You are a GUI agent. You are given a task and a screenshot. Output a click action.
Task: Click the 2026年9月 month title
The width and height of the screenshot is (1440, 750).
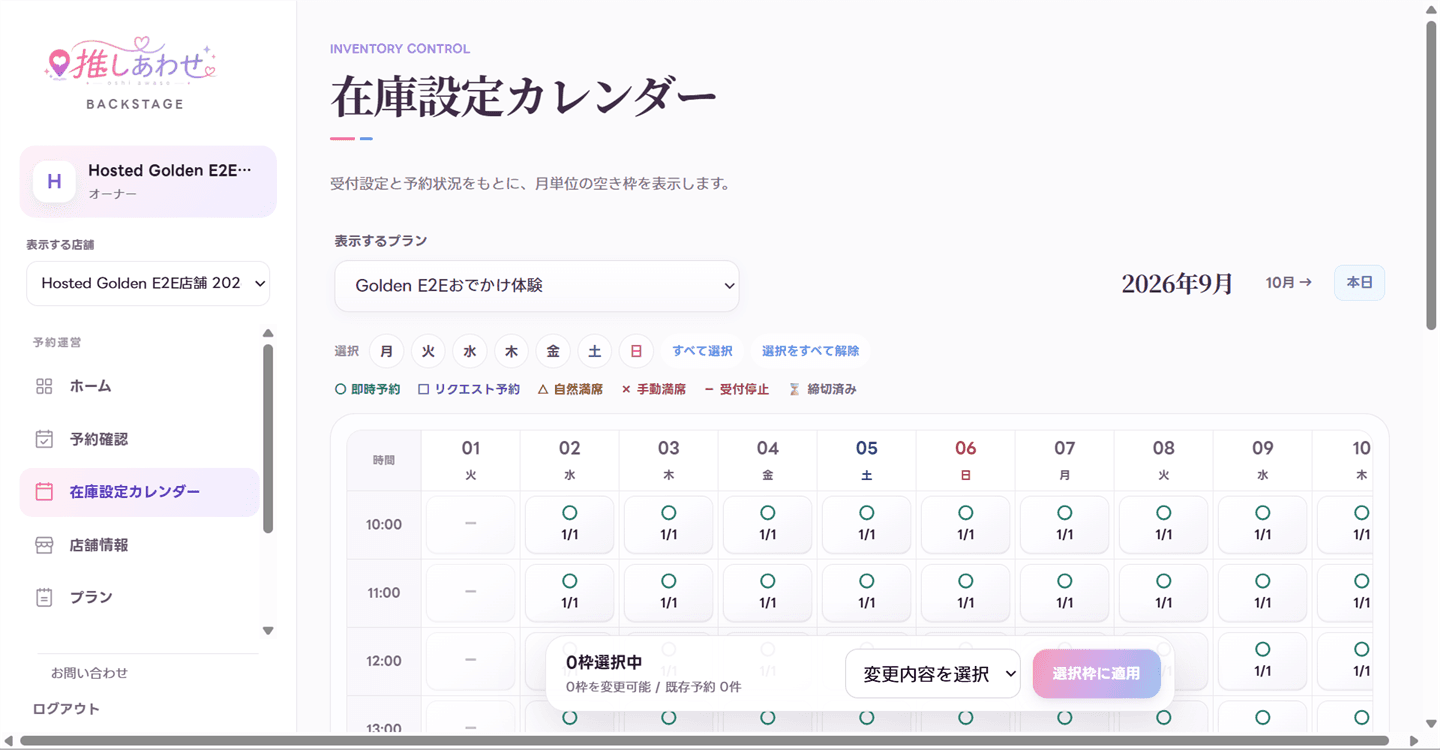[1177, 284]
